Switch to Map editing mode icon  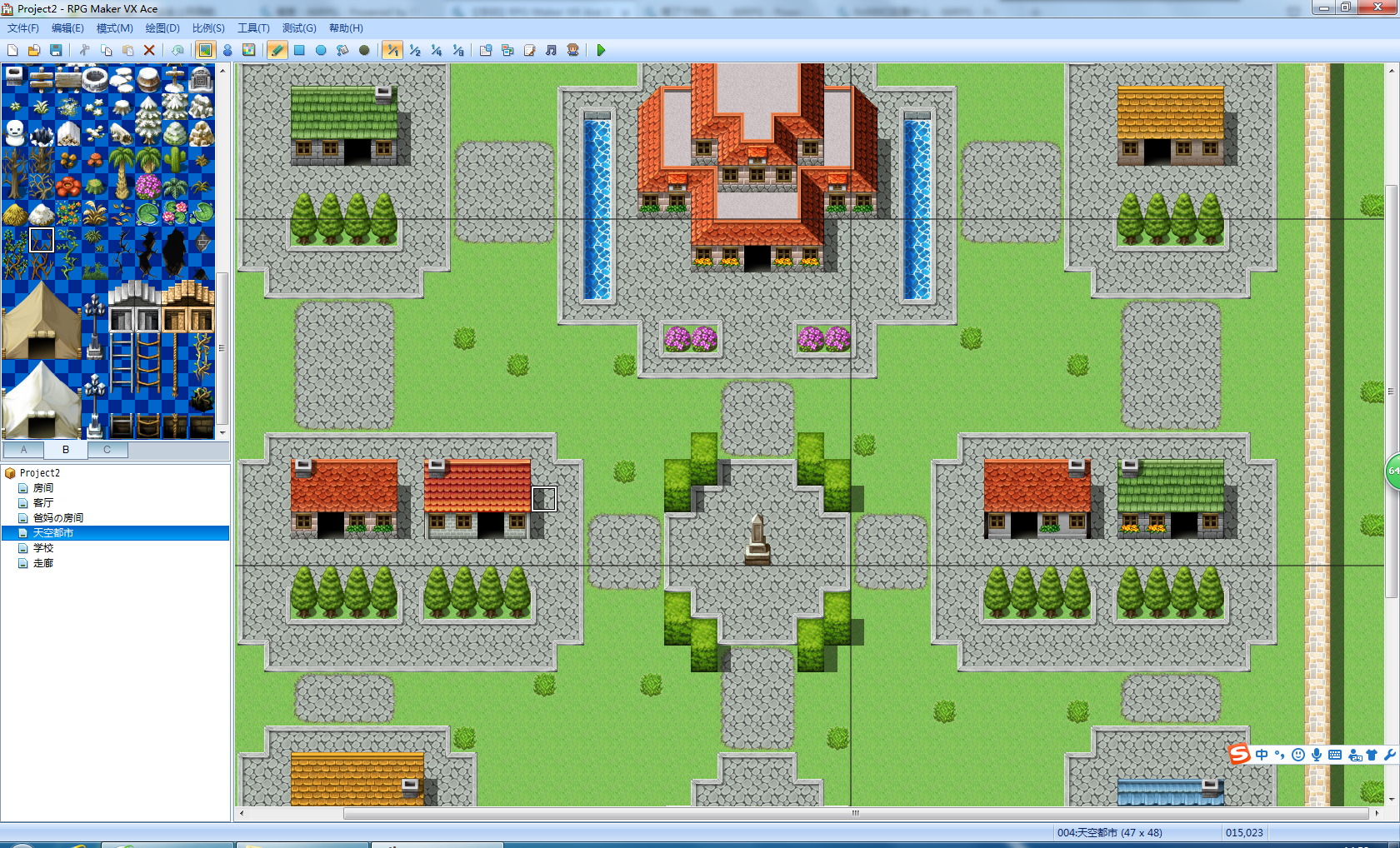(x=205, y=51)
